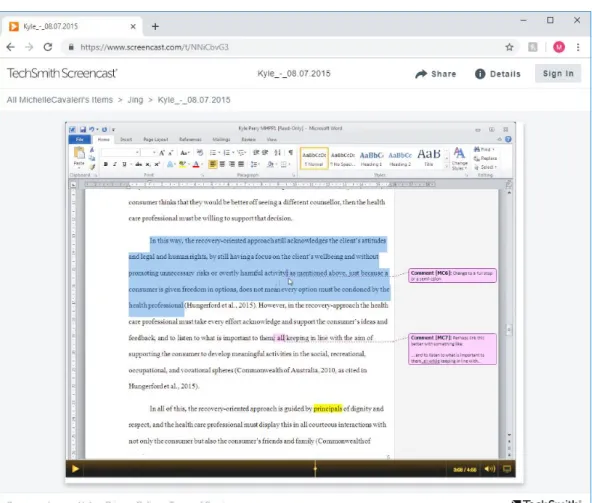The image size is (592, 503).
Task: Apply the Title style
Action: tap(429, 158)
